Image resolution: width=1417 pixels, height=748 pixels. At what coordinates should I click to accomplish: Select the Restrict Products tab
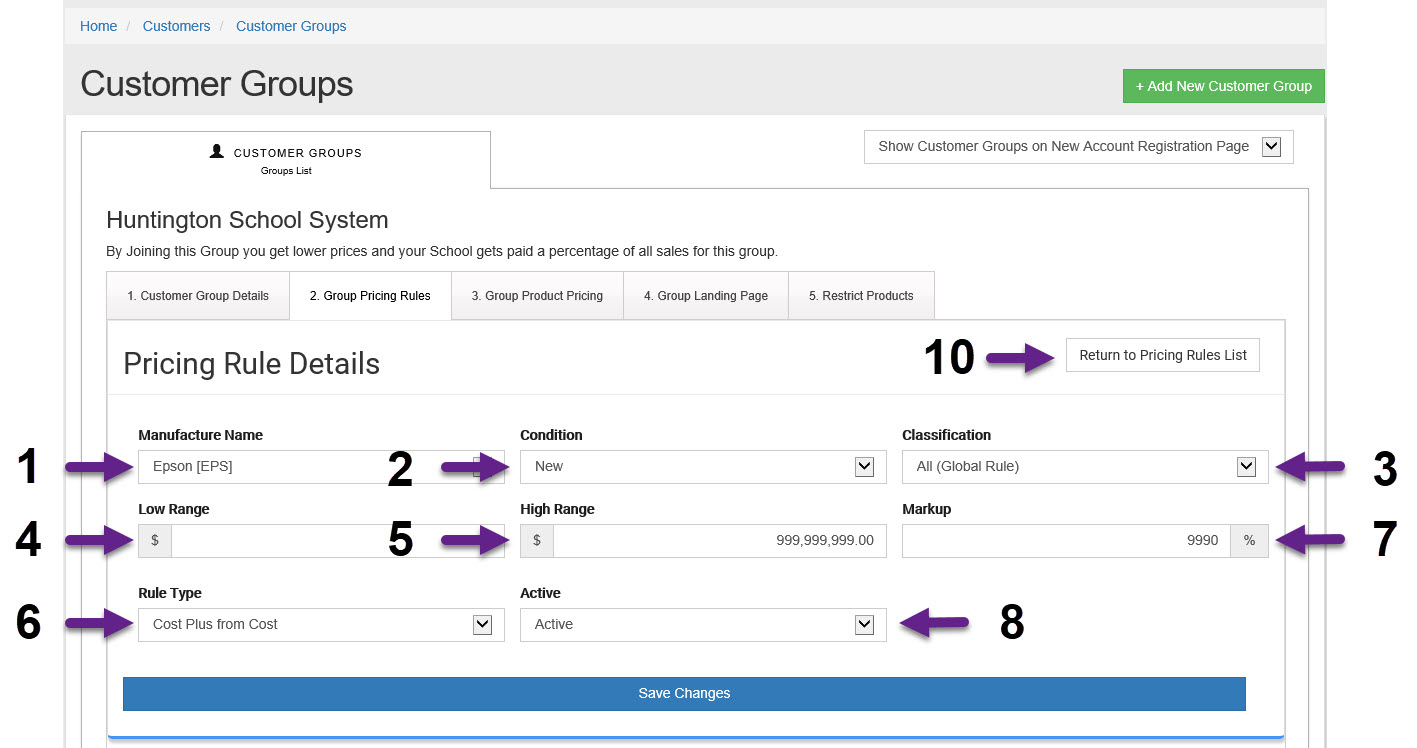861,296
